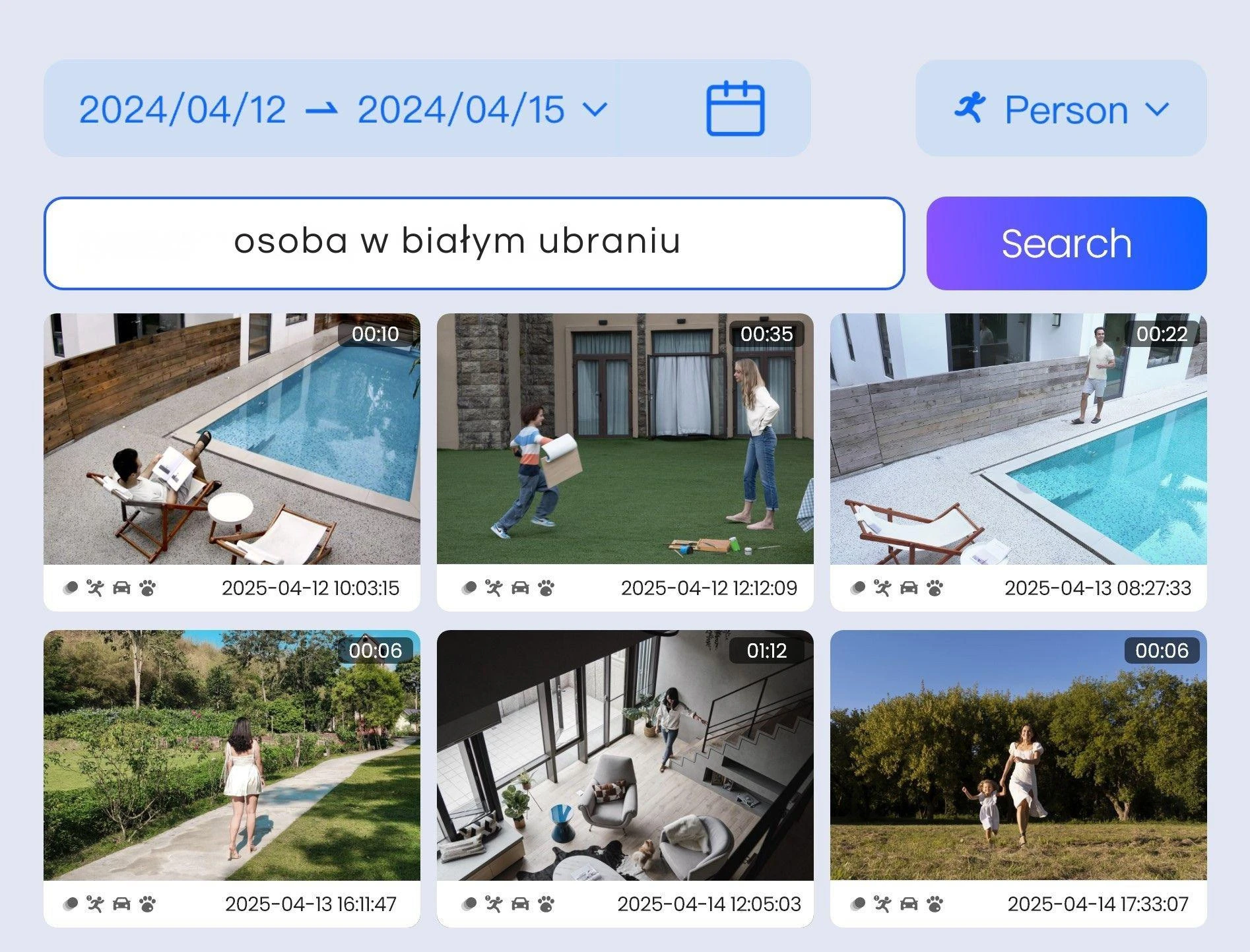The width and height of the screenshot is (1250, 952).
Task: Open the Person detection type dropdown
Action: pos(1061,108)
